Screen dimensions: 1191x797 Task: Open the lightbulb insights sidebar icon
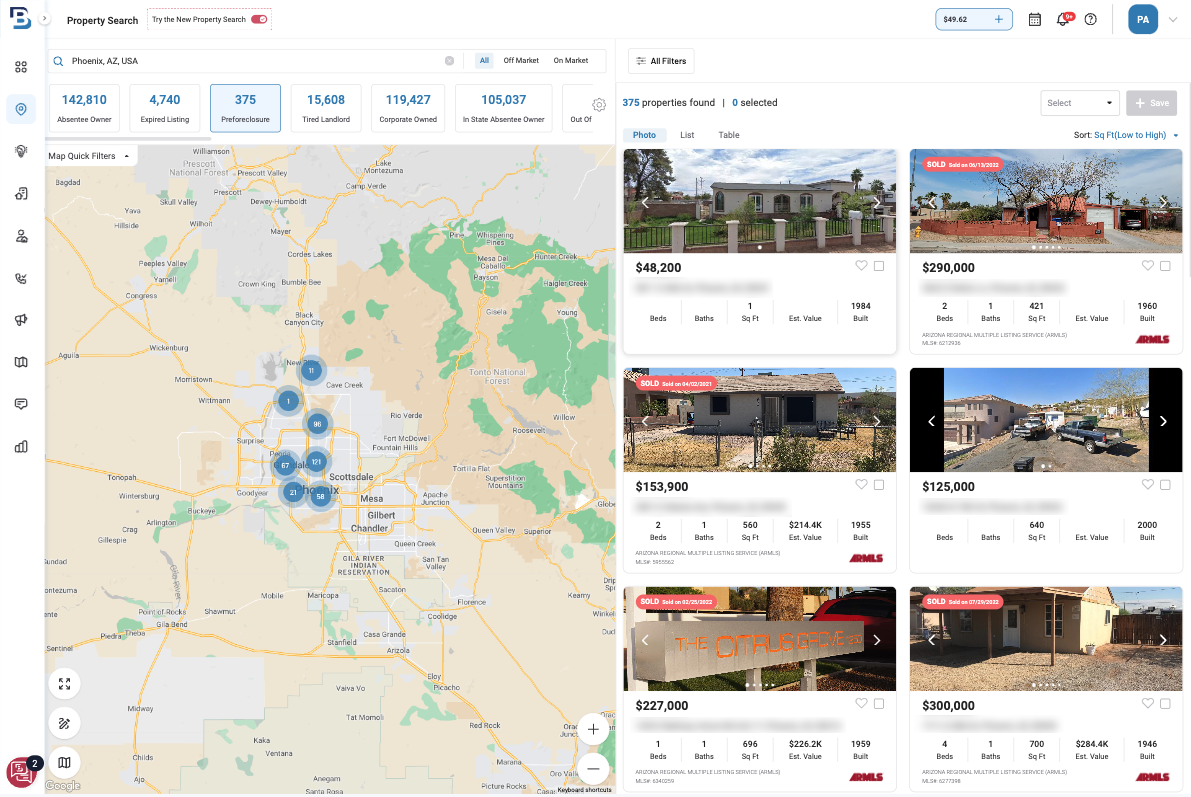click(x=21, y=151)
